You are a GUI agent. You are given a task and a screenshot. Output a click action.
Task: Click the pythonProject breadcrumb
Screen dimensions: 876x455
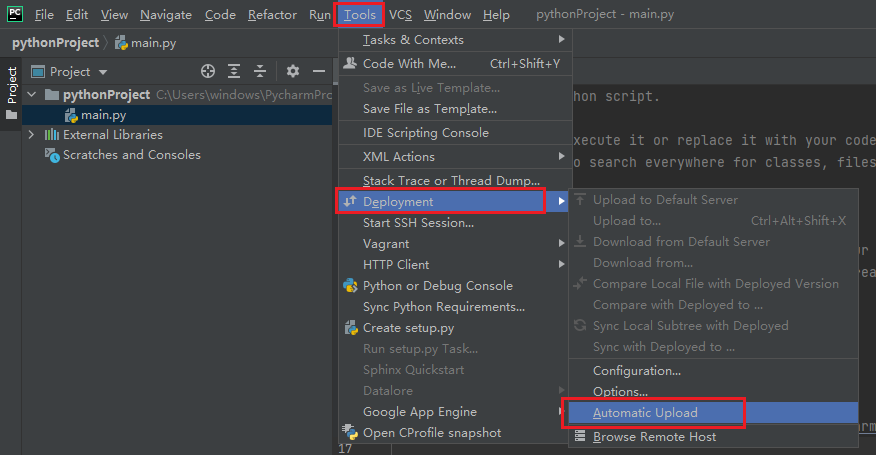coord(55,43)
